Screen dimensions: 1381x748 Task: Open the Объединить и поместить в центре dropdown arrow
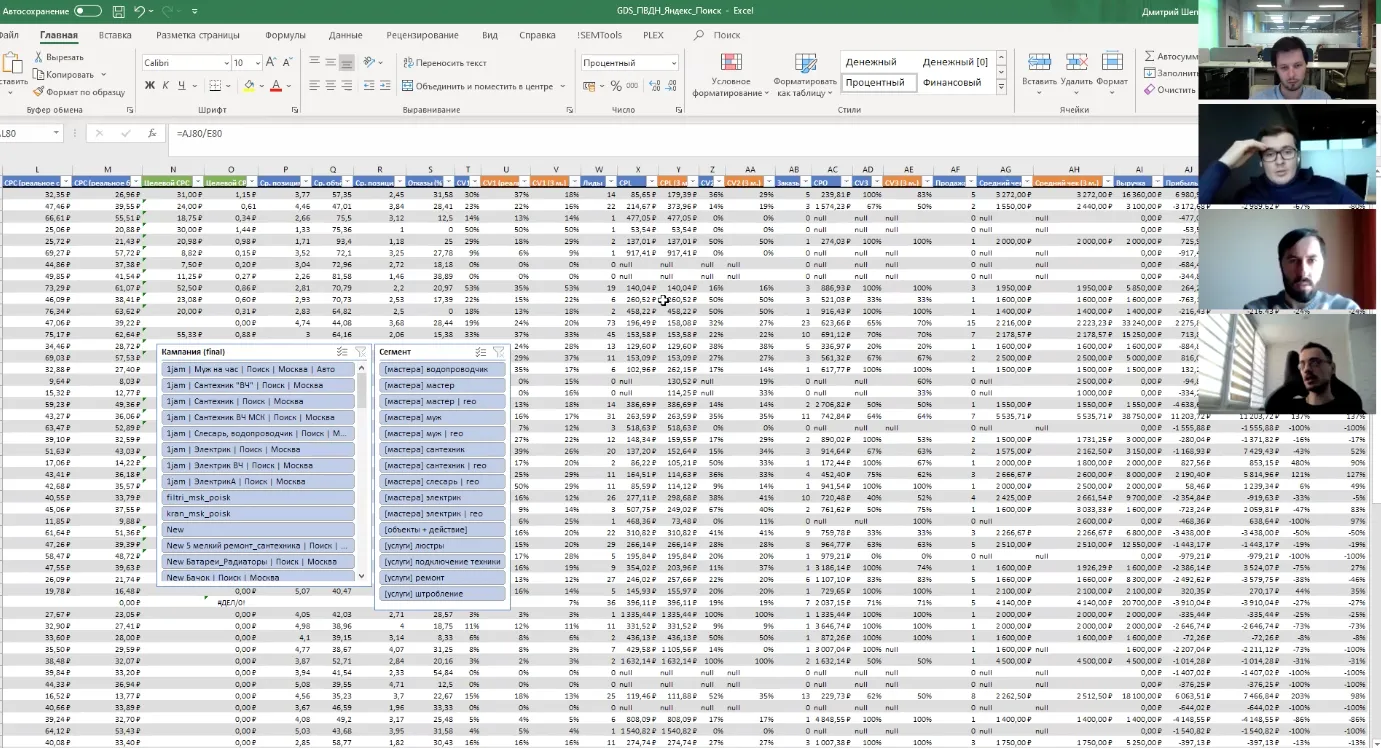click(x=563, y=86)
